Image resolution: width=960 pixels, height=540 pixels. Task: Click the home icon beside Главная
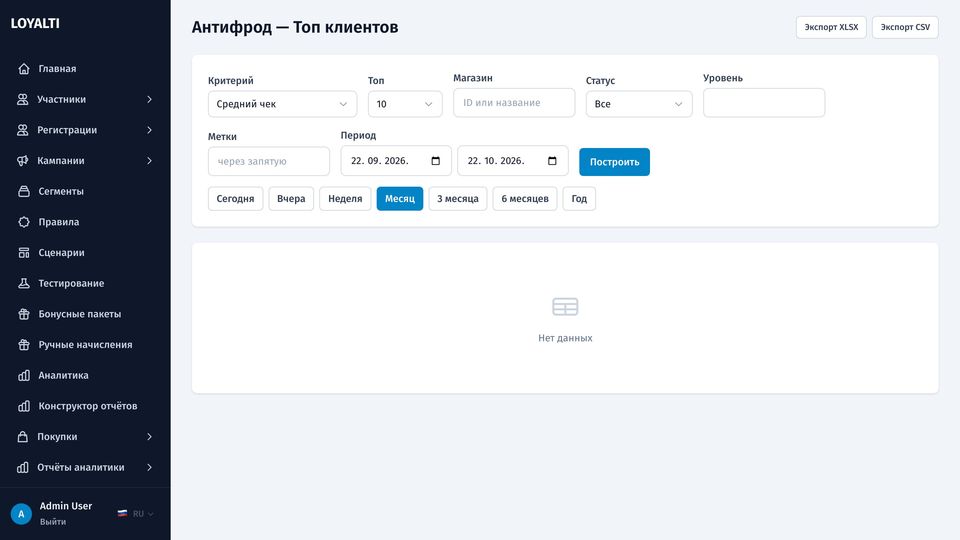click(x=24, y=69)
